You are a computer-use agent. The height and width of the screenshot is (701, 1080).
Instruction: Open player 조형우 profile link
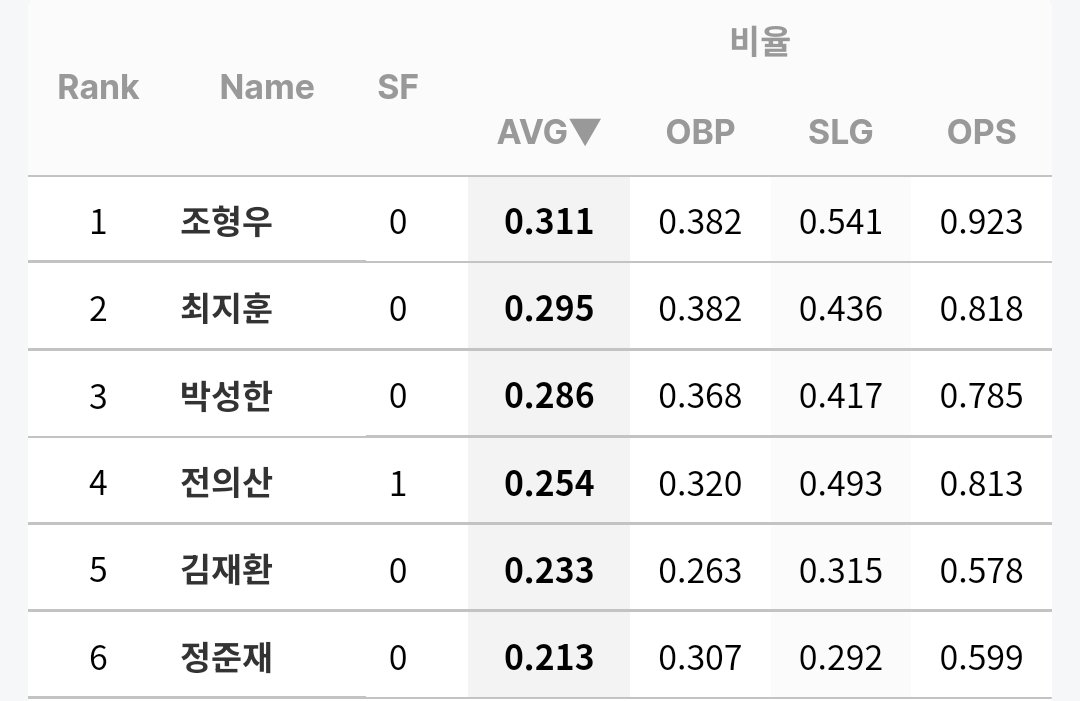point(226,221)
